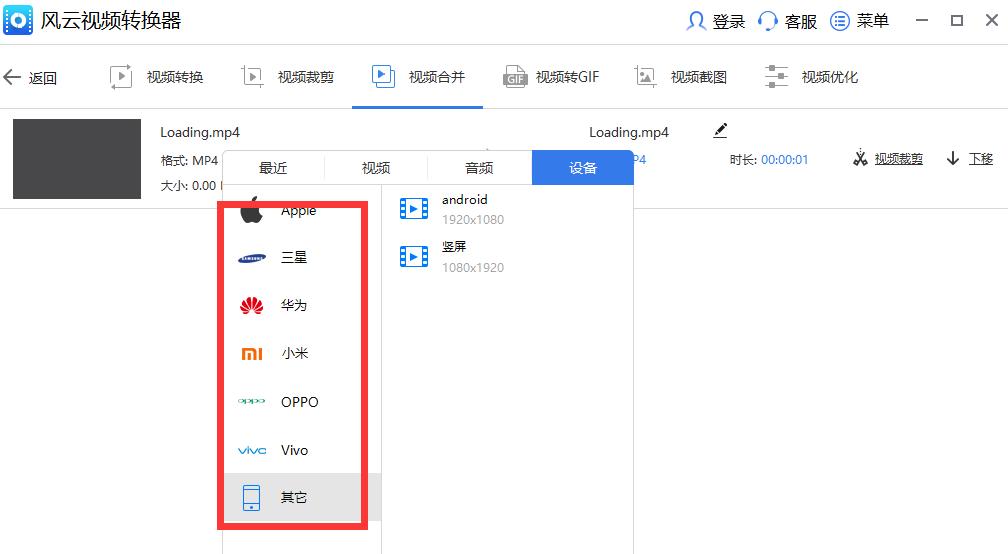Click the 返回 text
Viewport: 1008px width, 554px height.
pos(42,78)
